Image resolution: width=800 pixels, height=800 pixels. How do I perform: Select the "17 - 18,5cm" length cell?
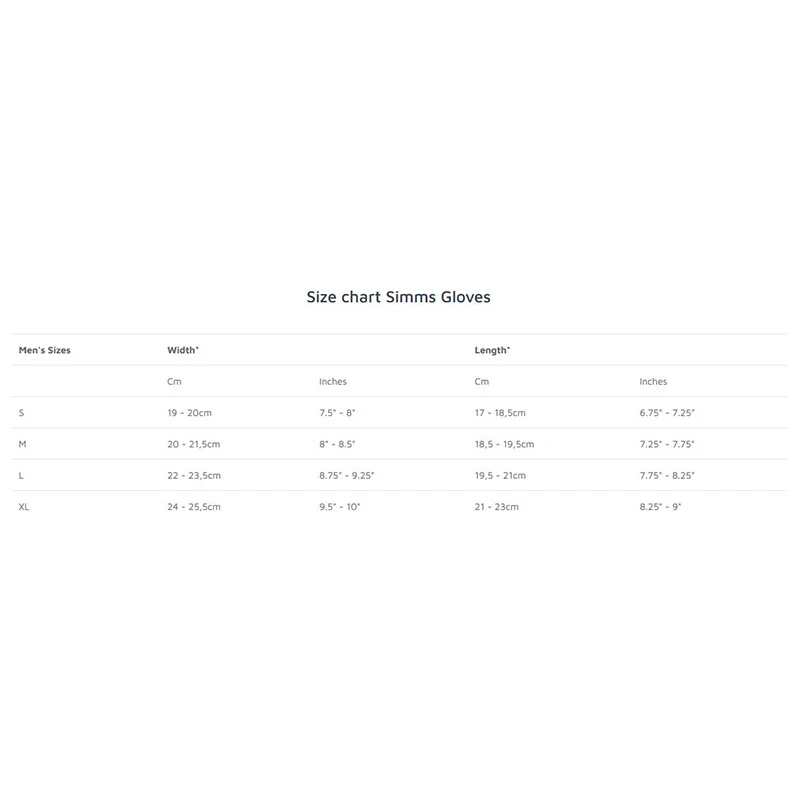point(500,413)
